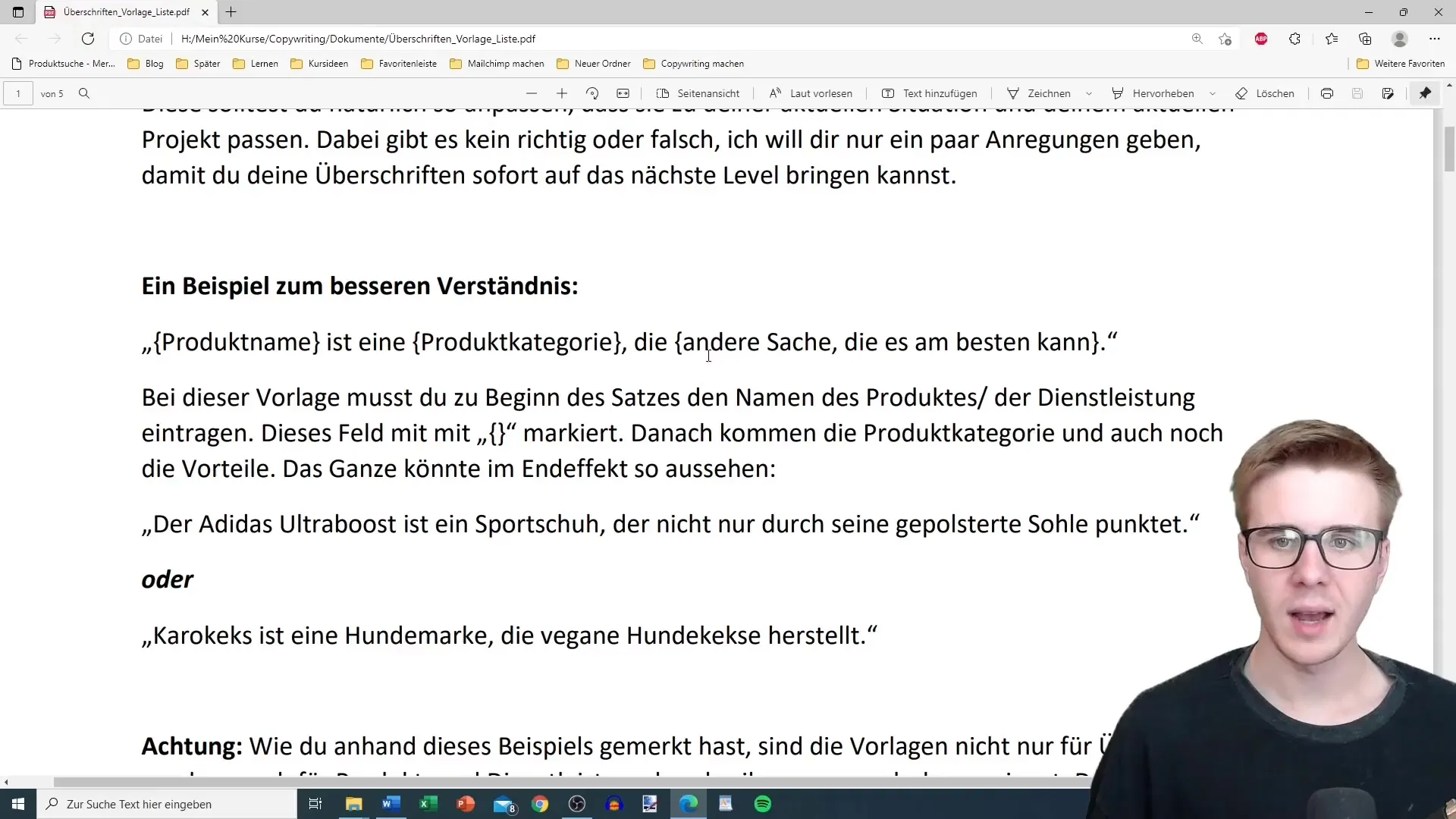Click the text Achtung: in the document
The width and height of the screenshot is (1456, 819).
(x=192, y=746)
